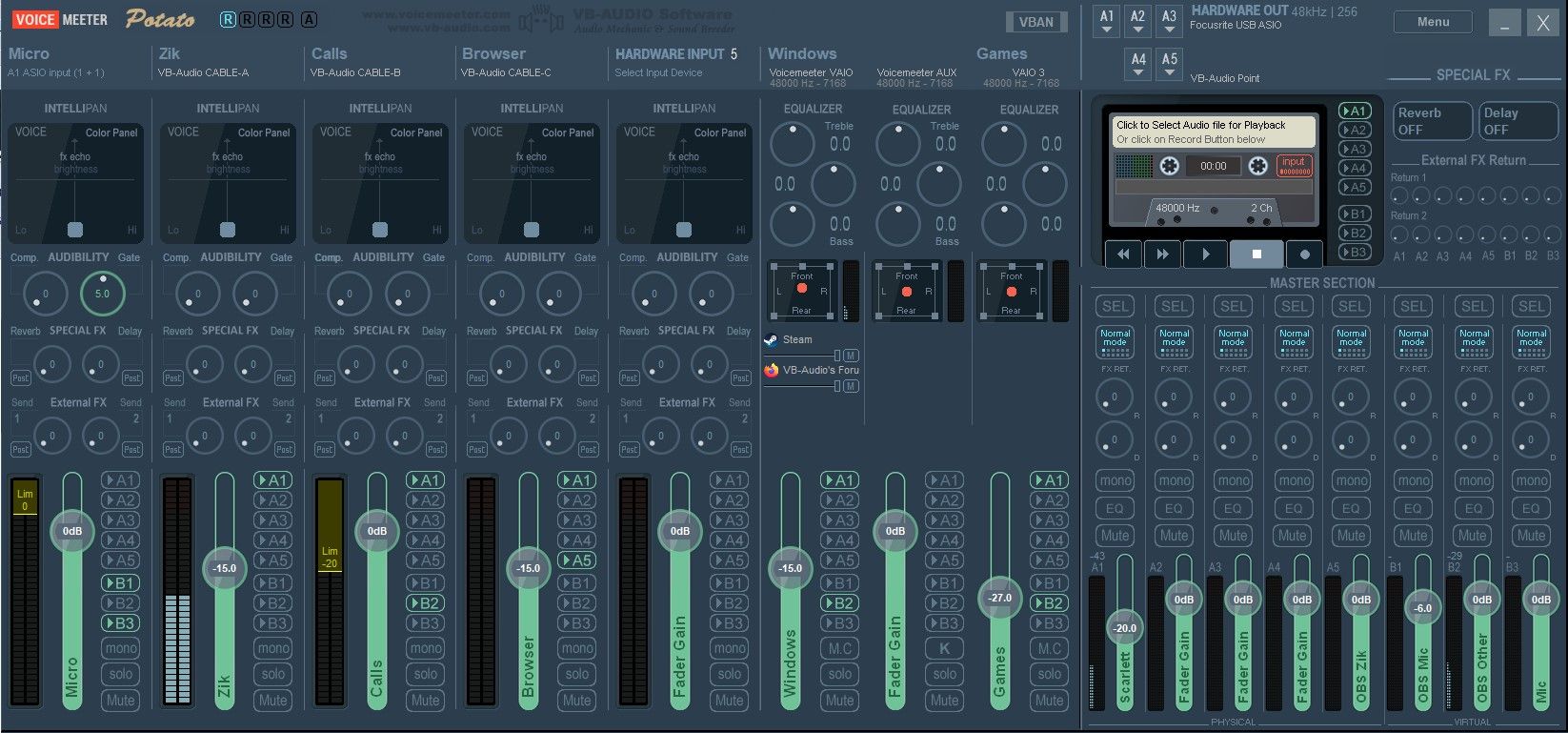The image size is (1568, 733).
Task: Toggle cassette recorder B3 bus button
Action: coord(1355,252)
